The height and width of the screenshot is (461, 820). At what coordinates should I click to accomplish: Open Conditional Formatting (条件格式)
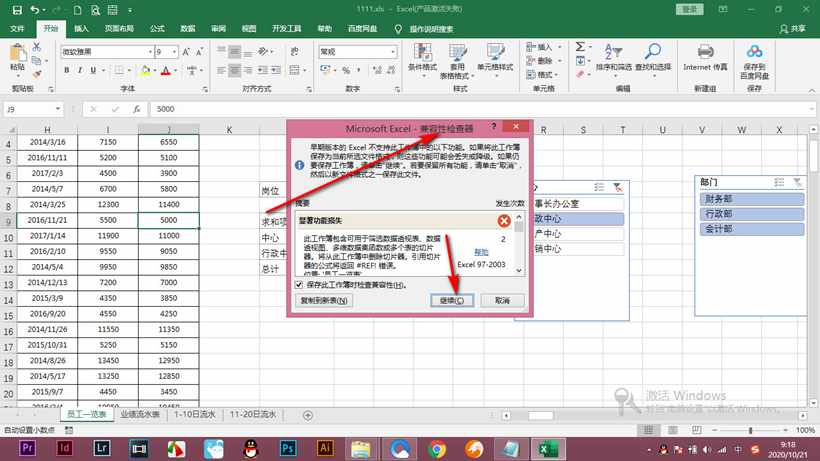[x=423, y=61]
